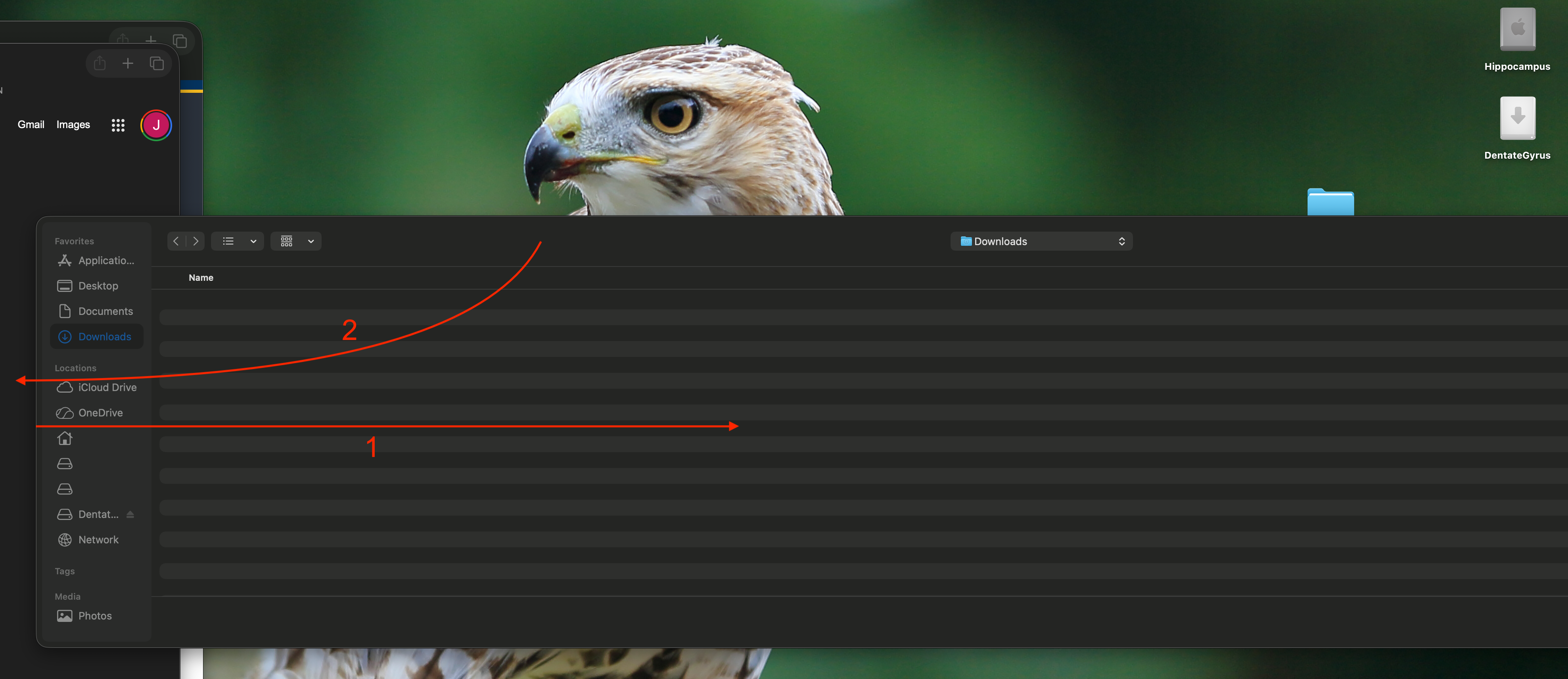This screenshot has height=679, width=1568.
Task: Open the home folder icon in sidebar
Action: 65,439
